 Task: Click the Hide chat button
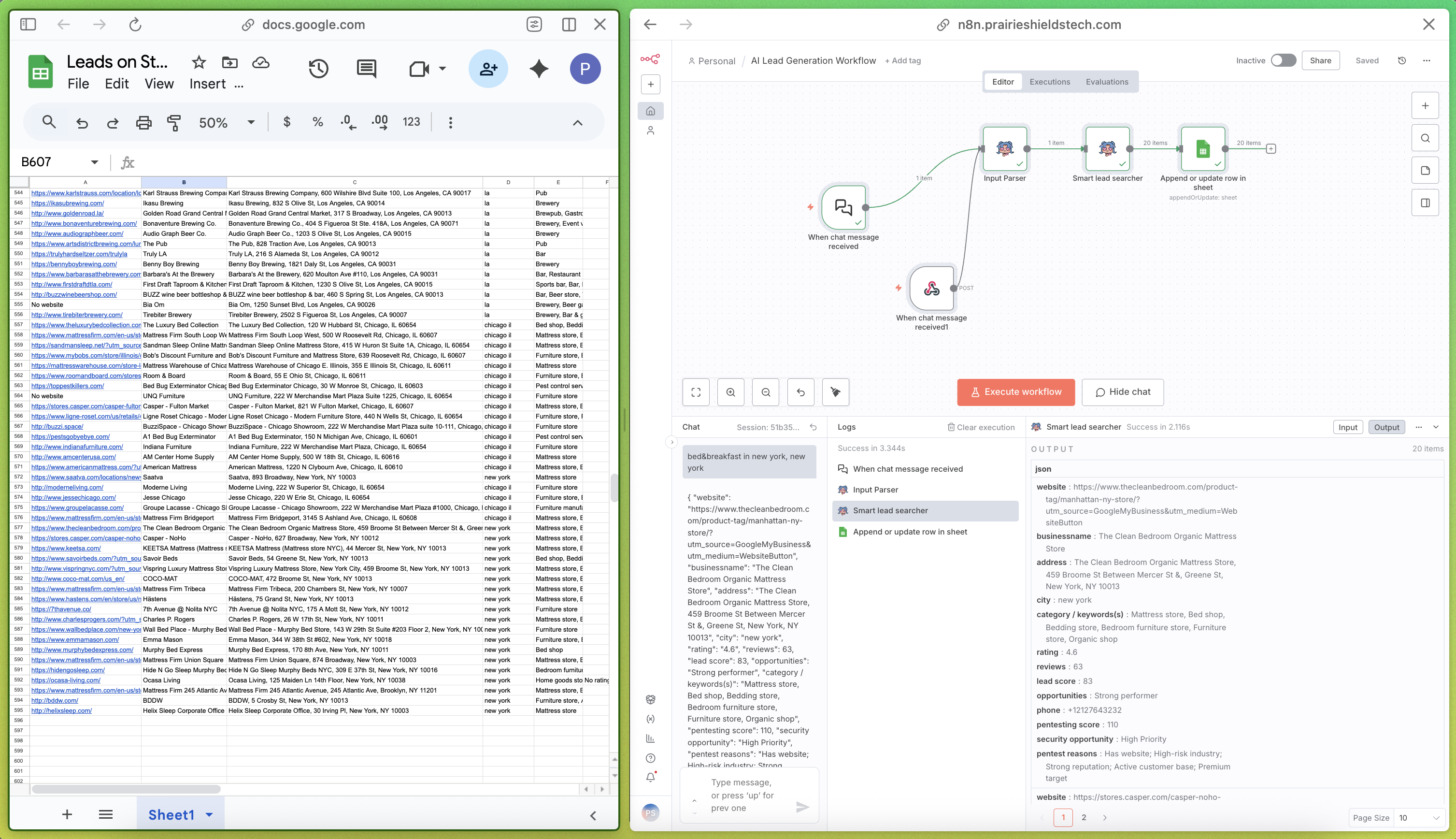pos(1122,392)
